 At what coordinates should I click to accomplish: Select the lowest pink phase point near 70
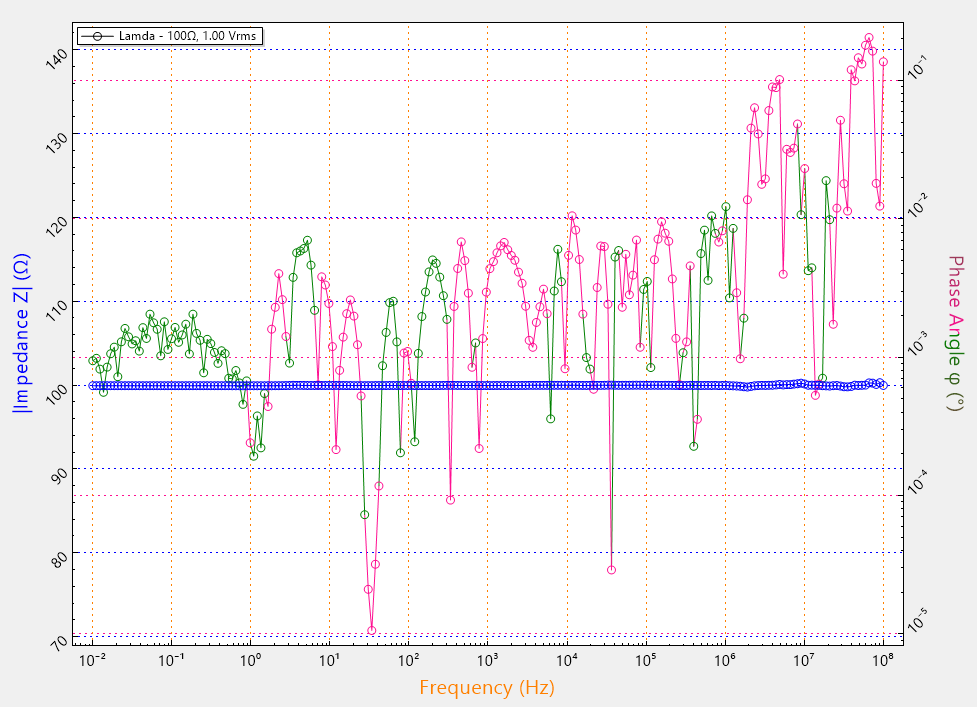[371, 630]
